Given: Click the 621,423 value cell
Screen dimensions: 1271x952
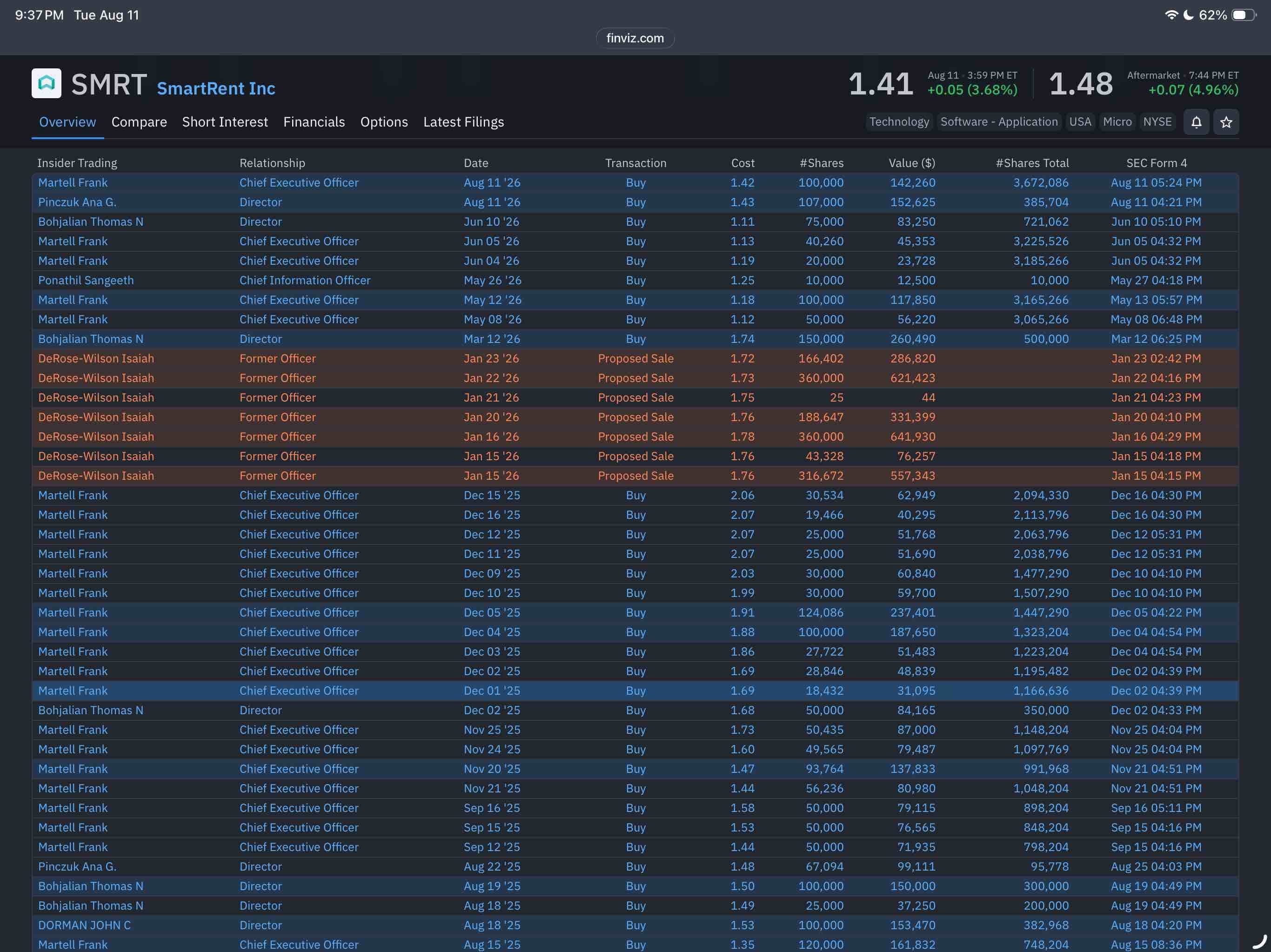Looking at the screenshot, I should (x=913, y=378).
